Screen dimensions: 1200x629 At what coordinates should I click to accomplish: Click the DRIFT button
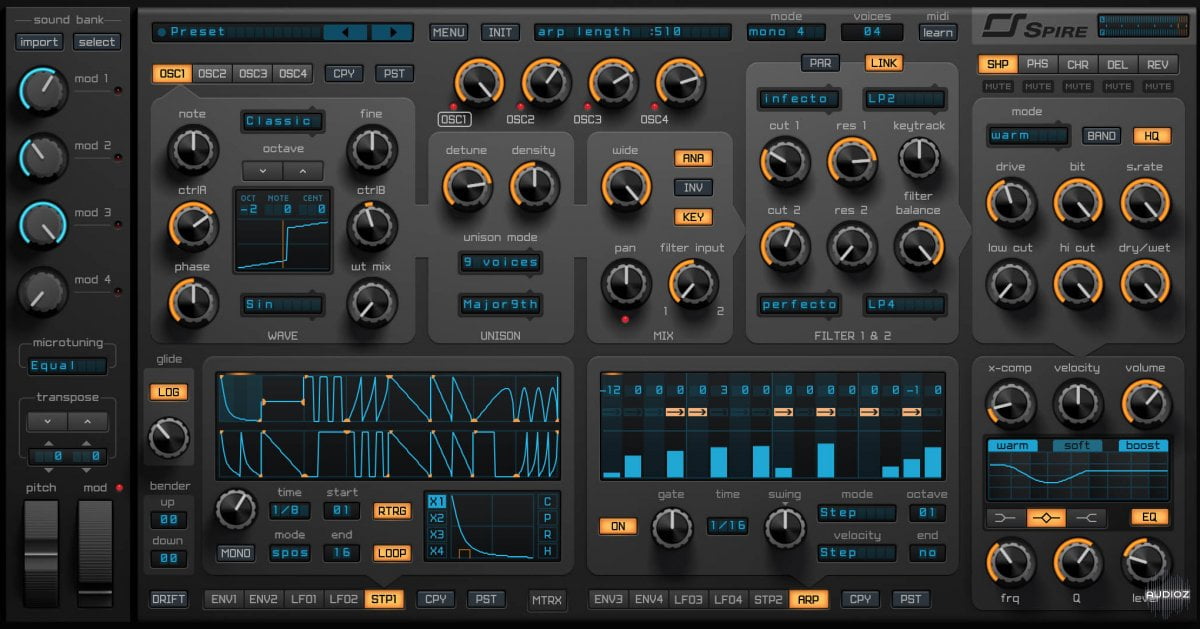169,600
